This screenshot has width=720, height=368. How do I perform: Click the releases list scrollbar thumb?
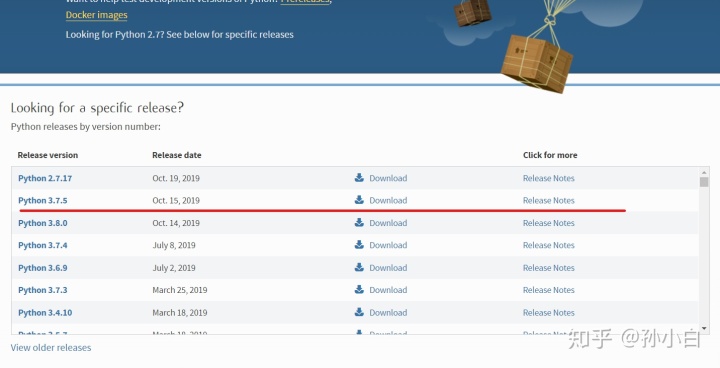[704, 182]
